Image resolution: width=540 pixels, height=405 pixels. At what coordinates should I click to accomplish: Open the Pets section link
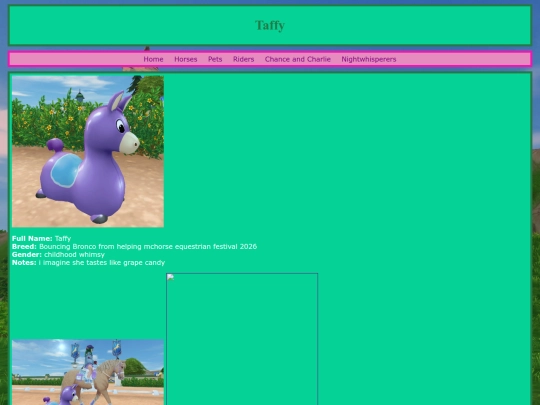(x=215, y=59)
